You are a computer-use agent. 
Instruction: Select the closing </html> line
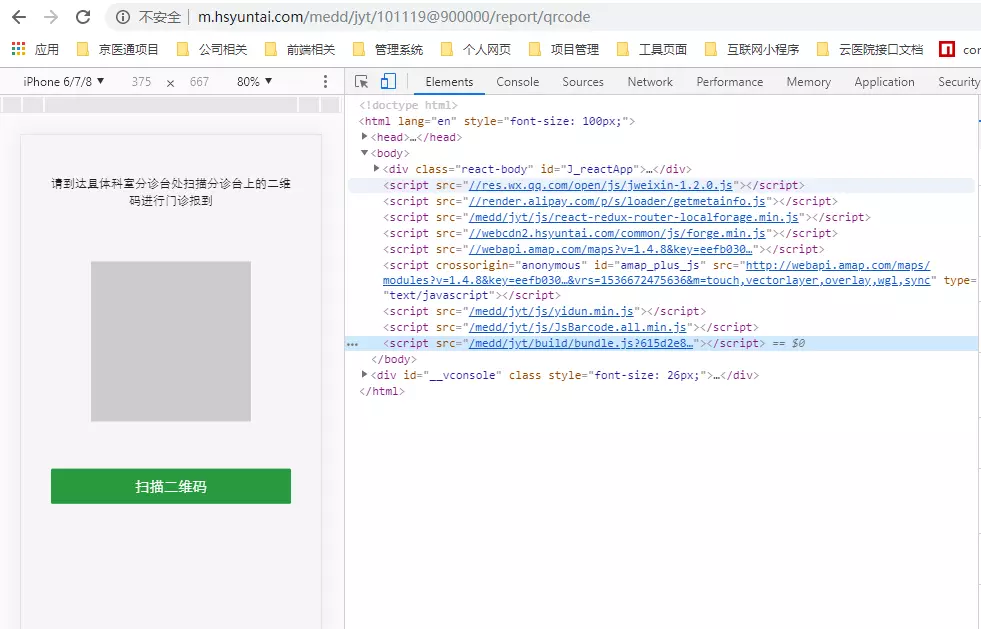(x=382, y=391)
